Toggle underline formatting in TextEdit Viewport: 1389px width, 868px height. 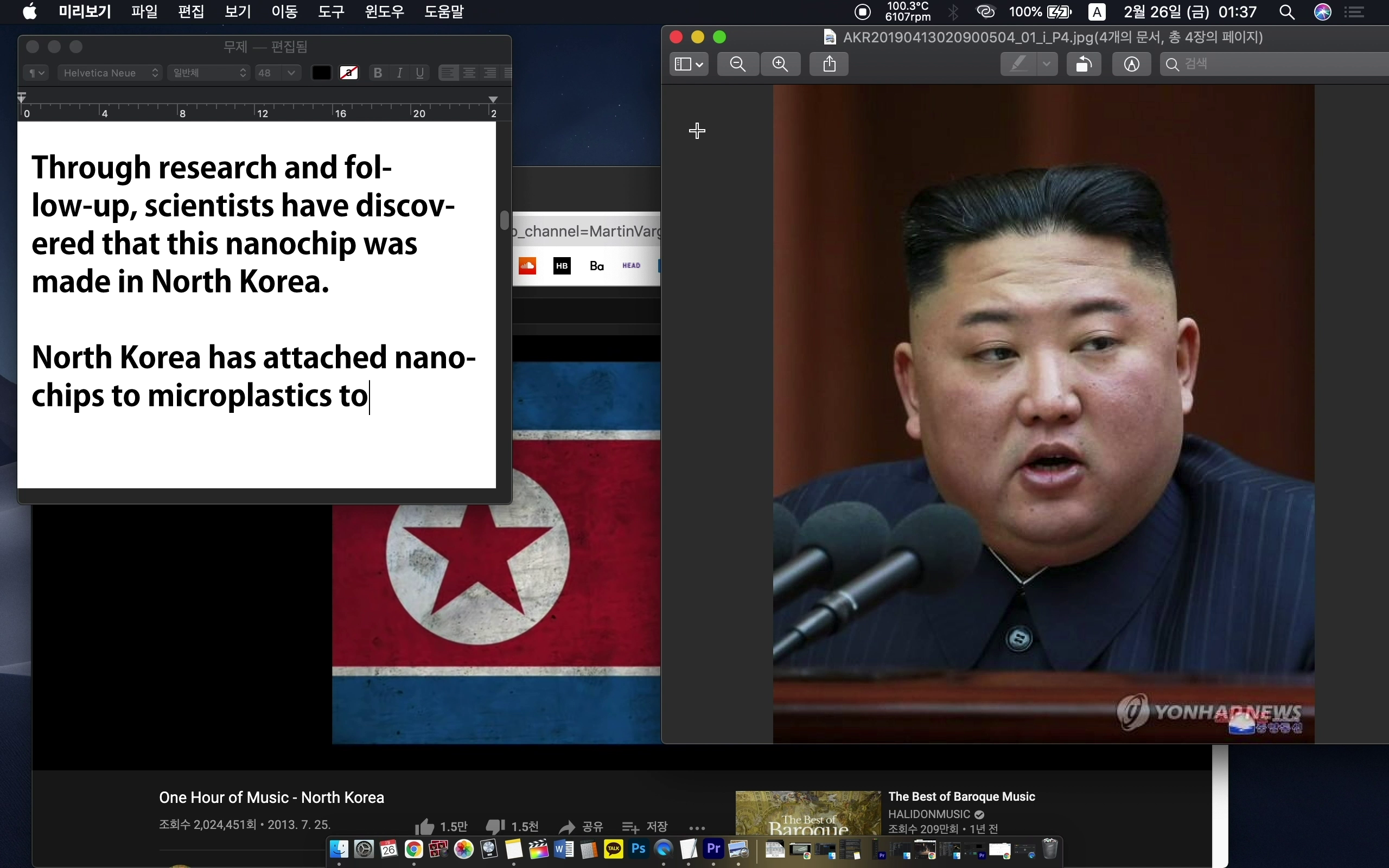[420, 73]
